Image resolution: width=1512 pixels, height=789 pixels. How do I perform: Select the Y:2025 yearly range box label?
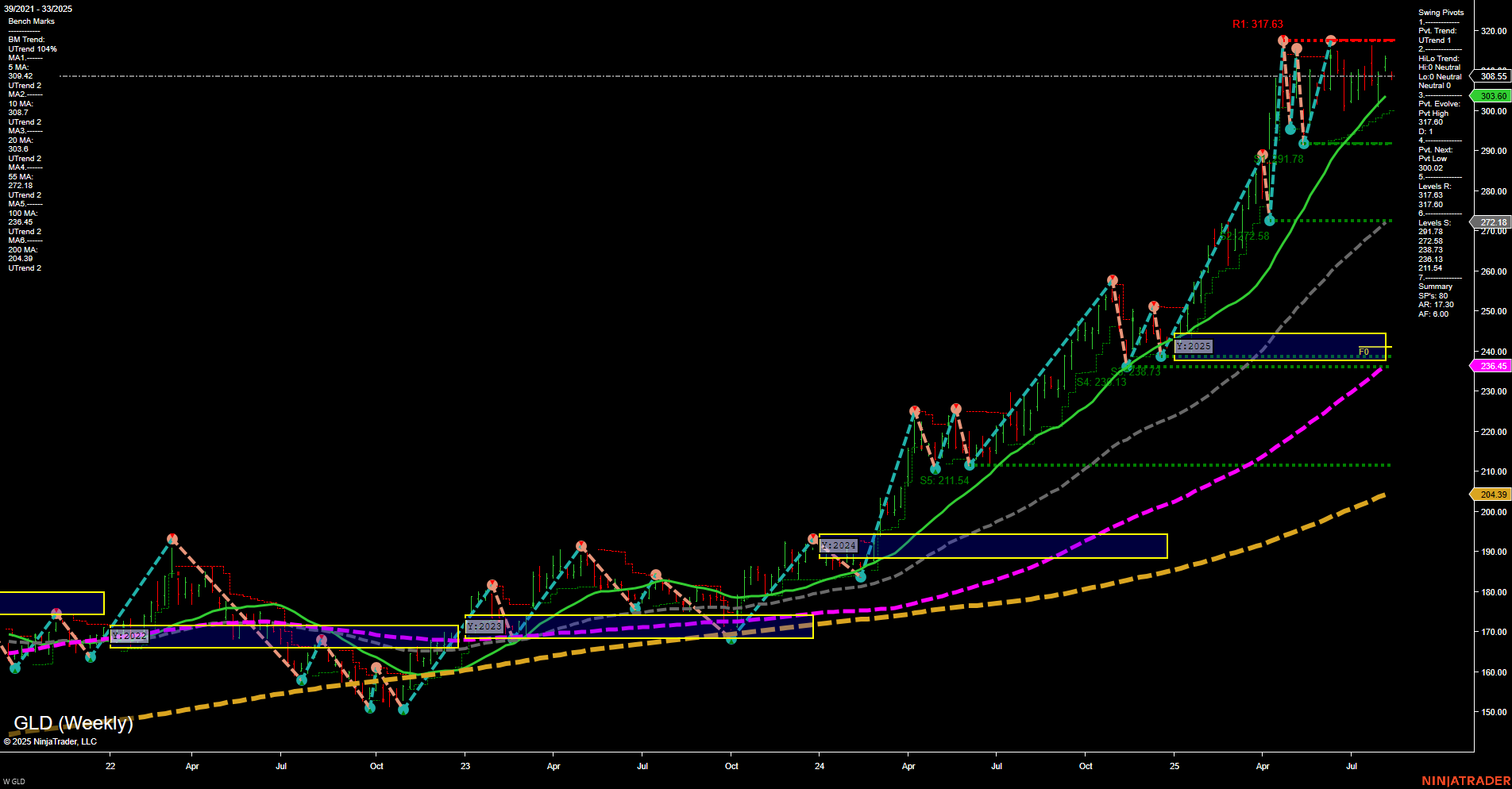1194,346
